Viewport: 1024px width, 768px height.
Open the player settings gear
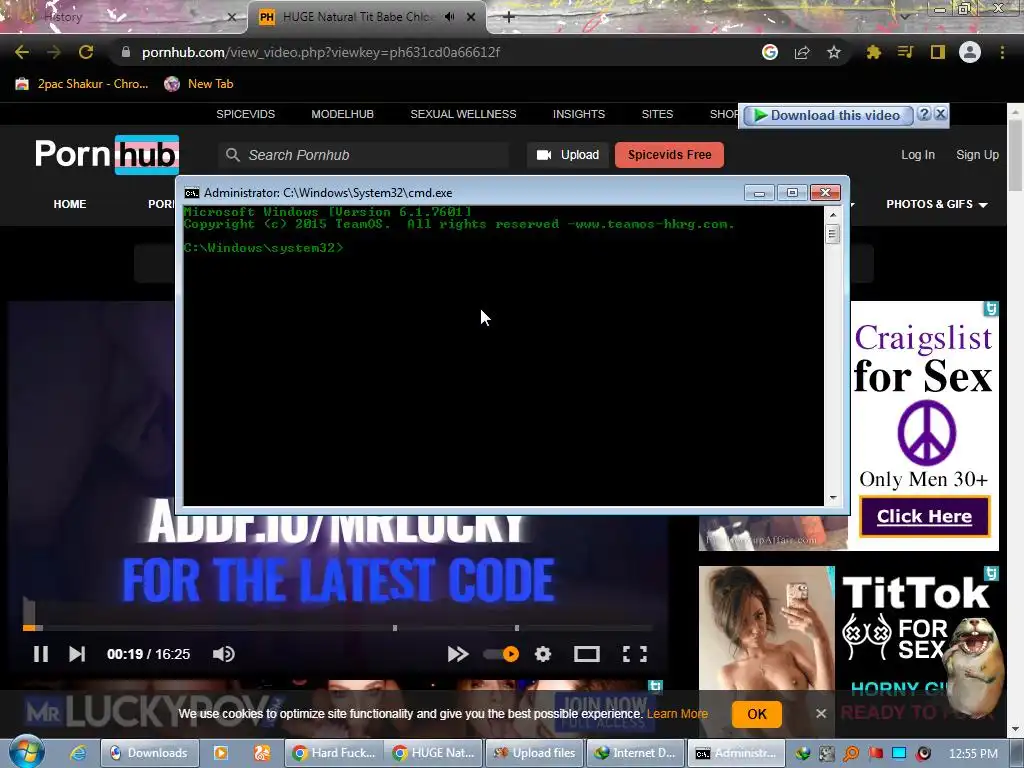pos(543,654)
